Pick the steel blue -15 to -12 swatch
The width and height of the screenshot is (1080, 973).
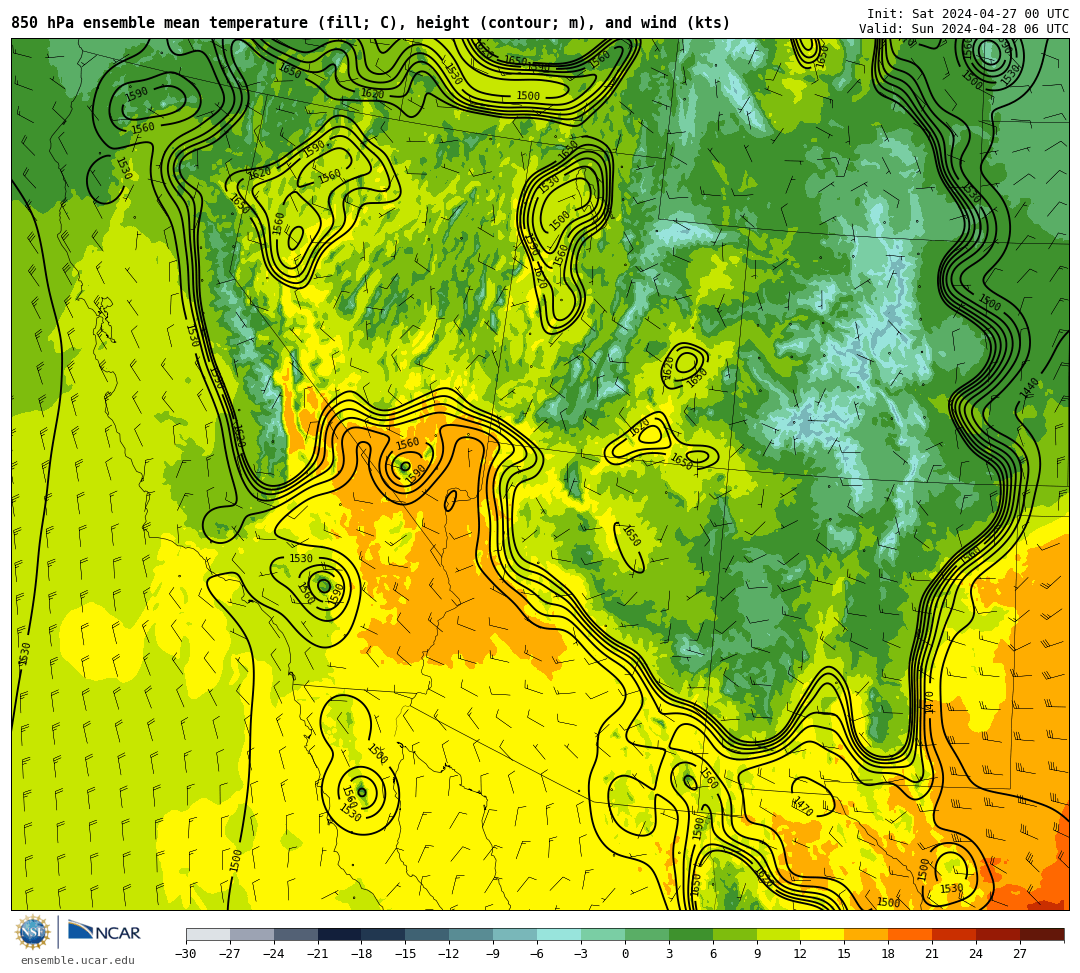click(x=428, y=934)
